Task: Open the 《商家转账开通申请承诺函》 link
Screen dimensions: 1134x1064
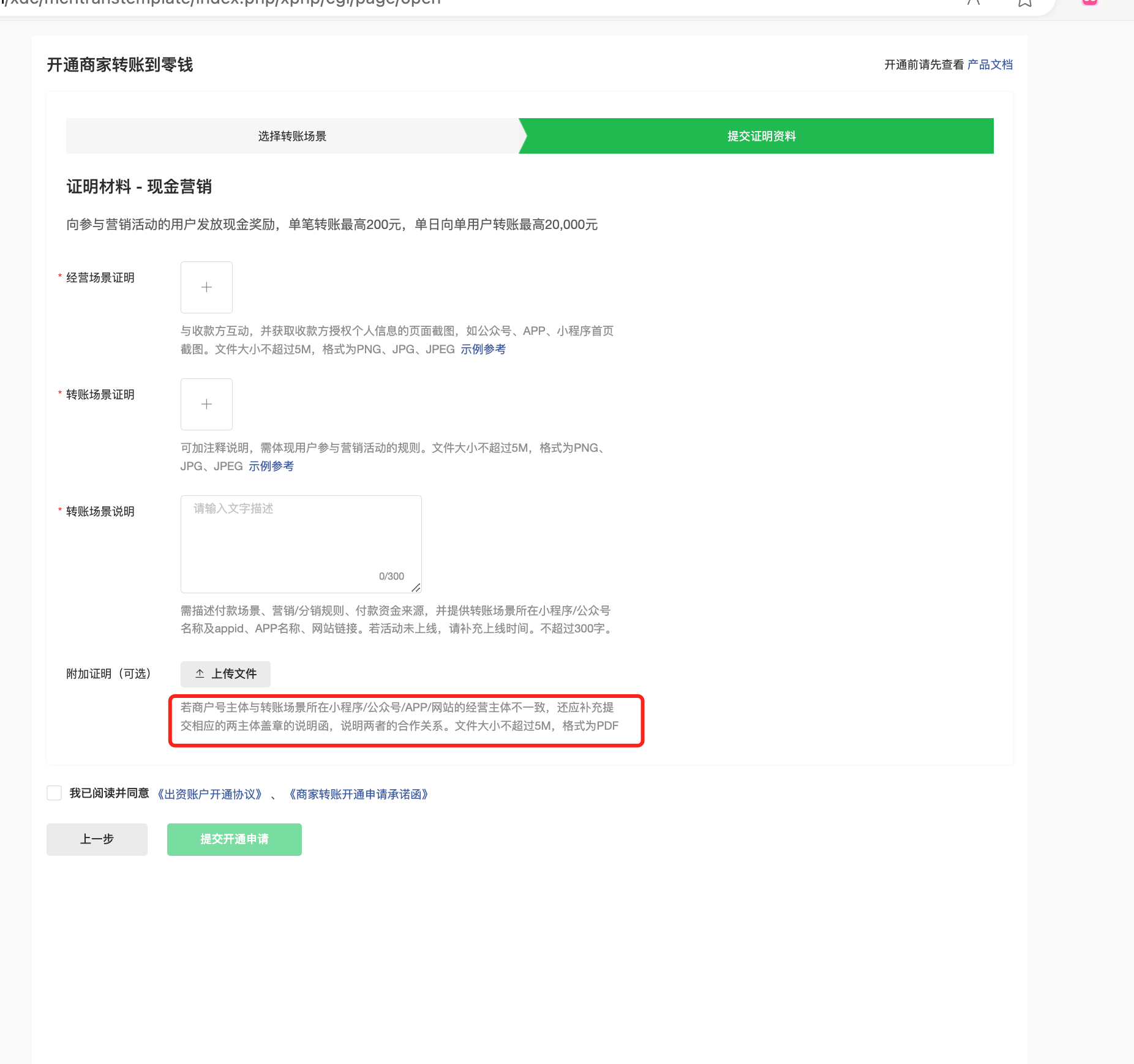Action: [x=358, y=794]
